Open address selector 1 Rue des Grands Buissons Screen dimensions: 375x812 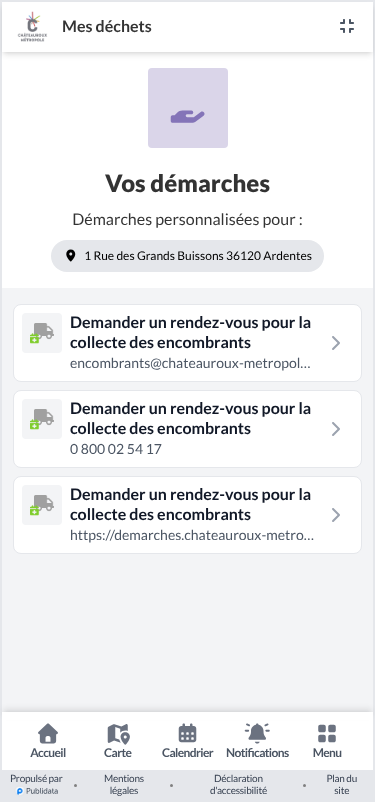(x=188, y=256)
